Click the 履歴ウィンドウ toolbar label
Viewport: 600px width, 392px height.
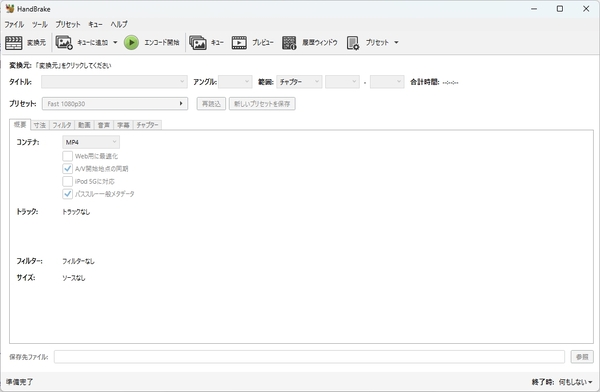(320, 42)
